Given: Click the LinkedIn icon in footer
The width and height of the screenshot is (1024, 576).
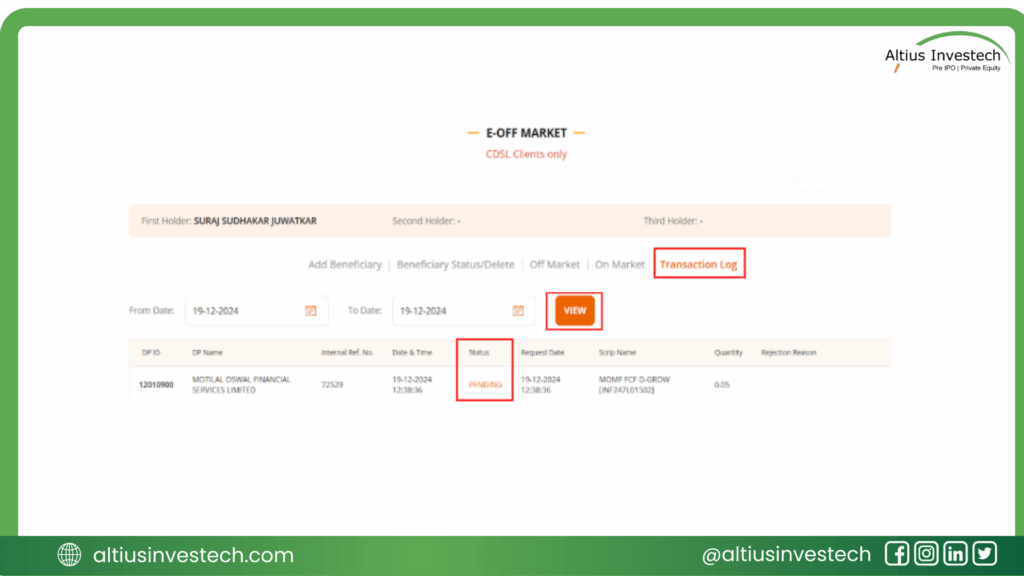Looking at the screenshot, I should tap(956, 554).
